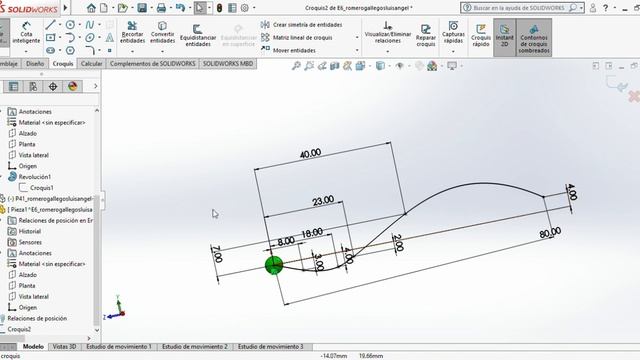
Task: Open Convertir entidades dropdown arrow
Action: tap(162, 51)
